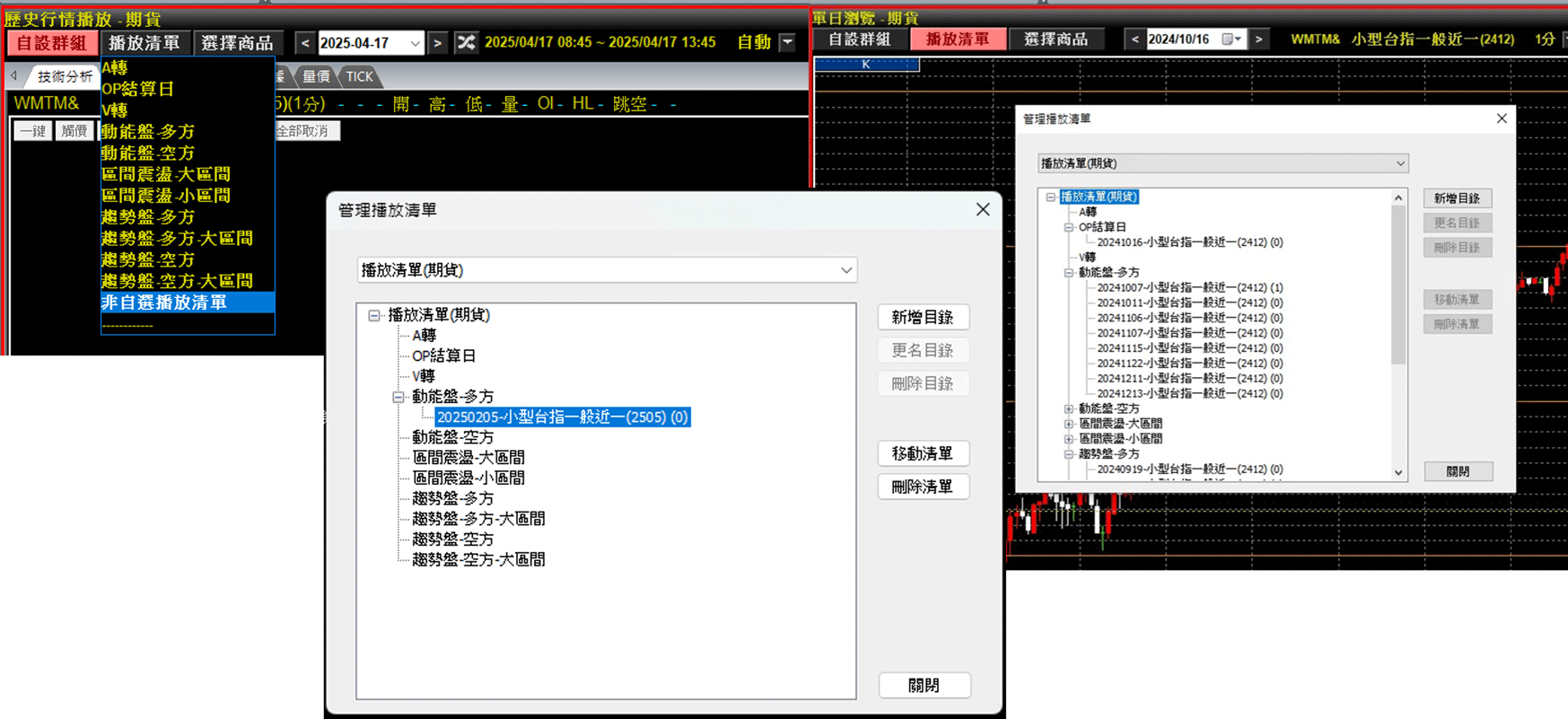The image size is (1568, 719).
Task: Open the 2025-04-17 date dropdown
Action: click(415, 43)
